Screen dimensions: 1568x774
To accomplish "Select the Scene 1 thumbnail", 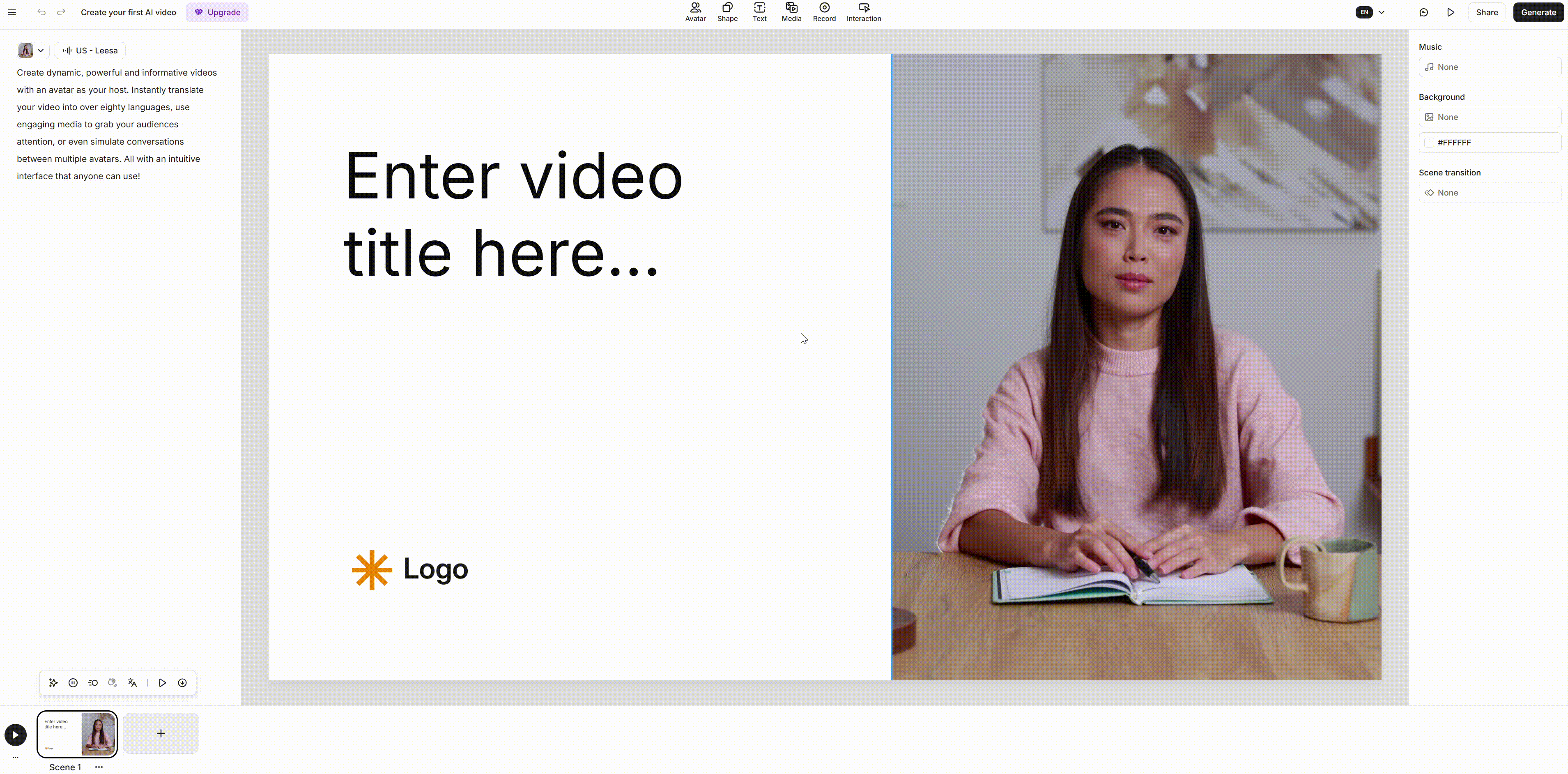I will click(77, 734).
